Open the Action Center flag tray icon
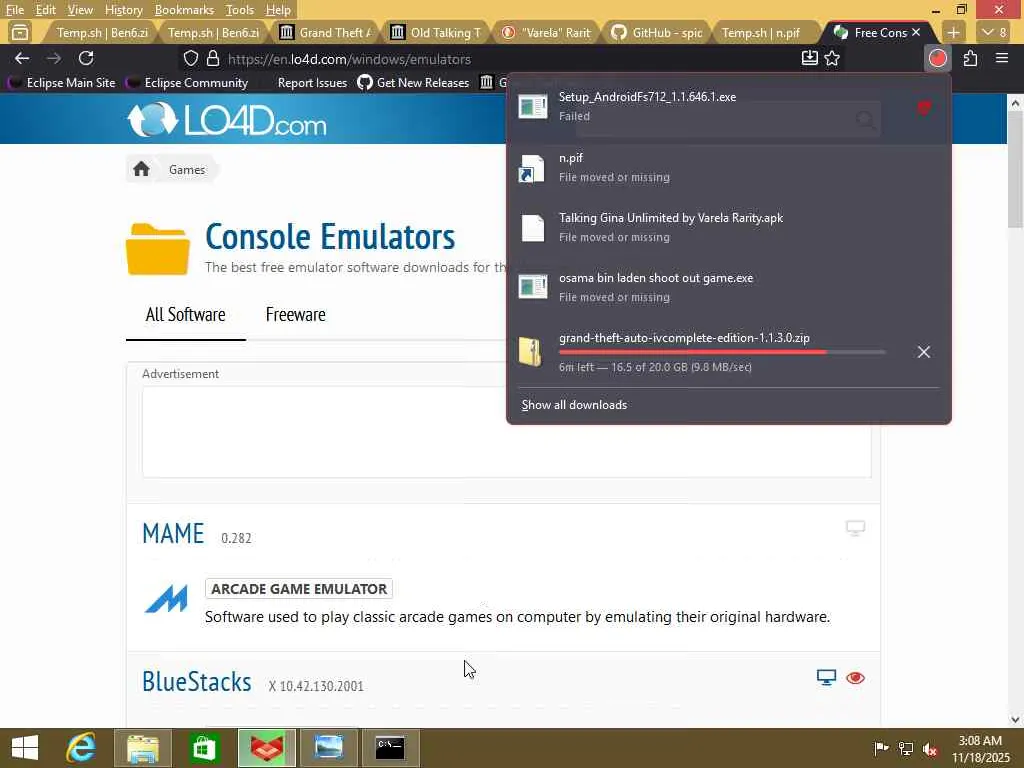The image size is (1024, 768). [881, 748]
